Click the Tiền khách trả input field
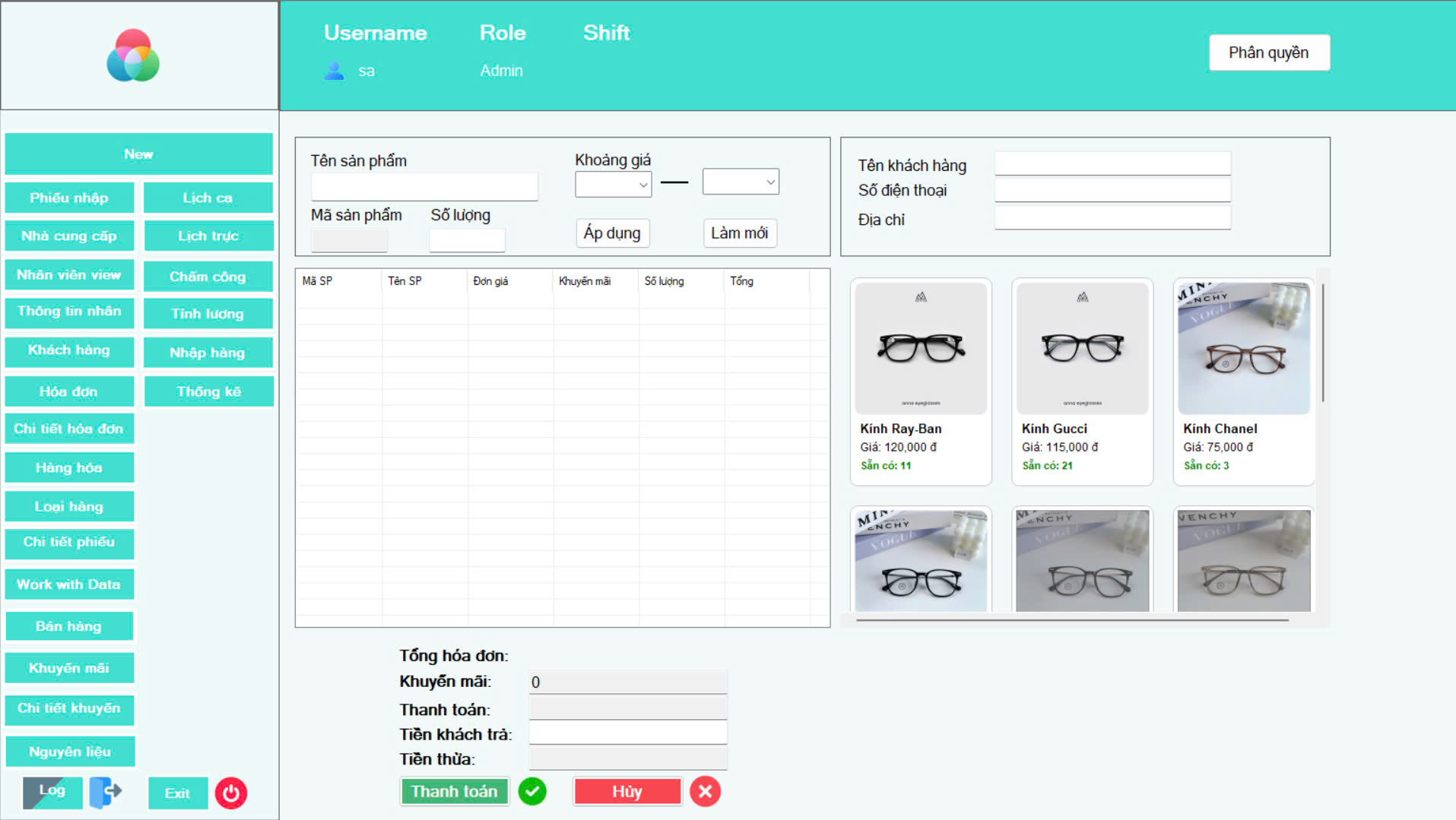Screen dimensions: 1456x820 (627, 732)
